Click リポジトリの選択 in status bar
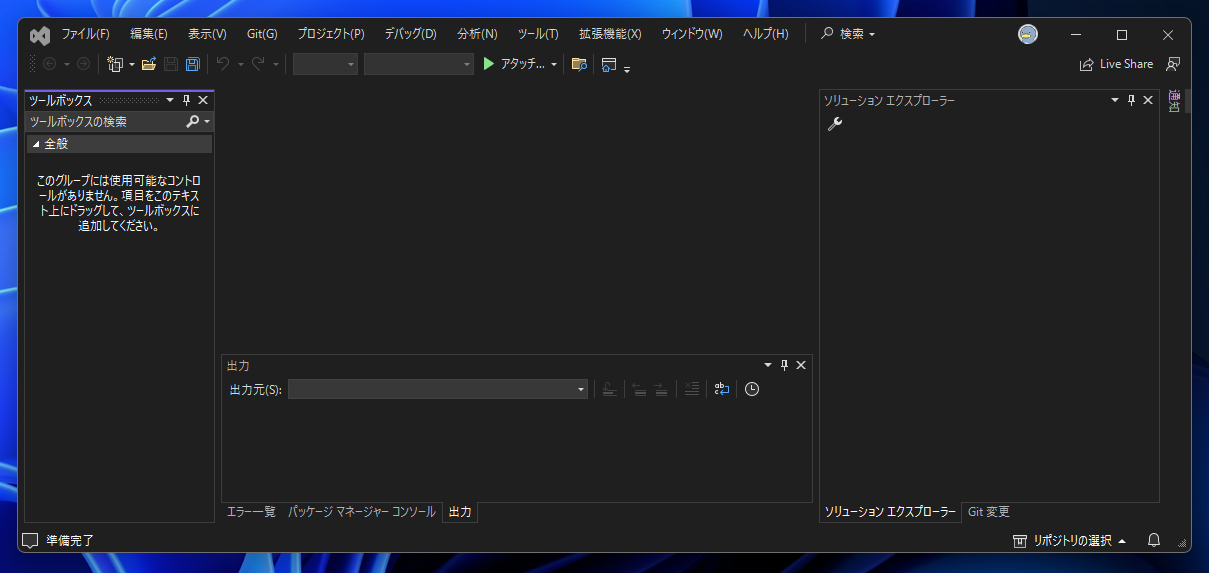 (x=1069, y=541)
